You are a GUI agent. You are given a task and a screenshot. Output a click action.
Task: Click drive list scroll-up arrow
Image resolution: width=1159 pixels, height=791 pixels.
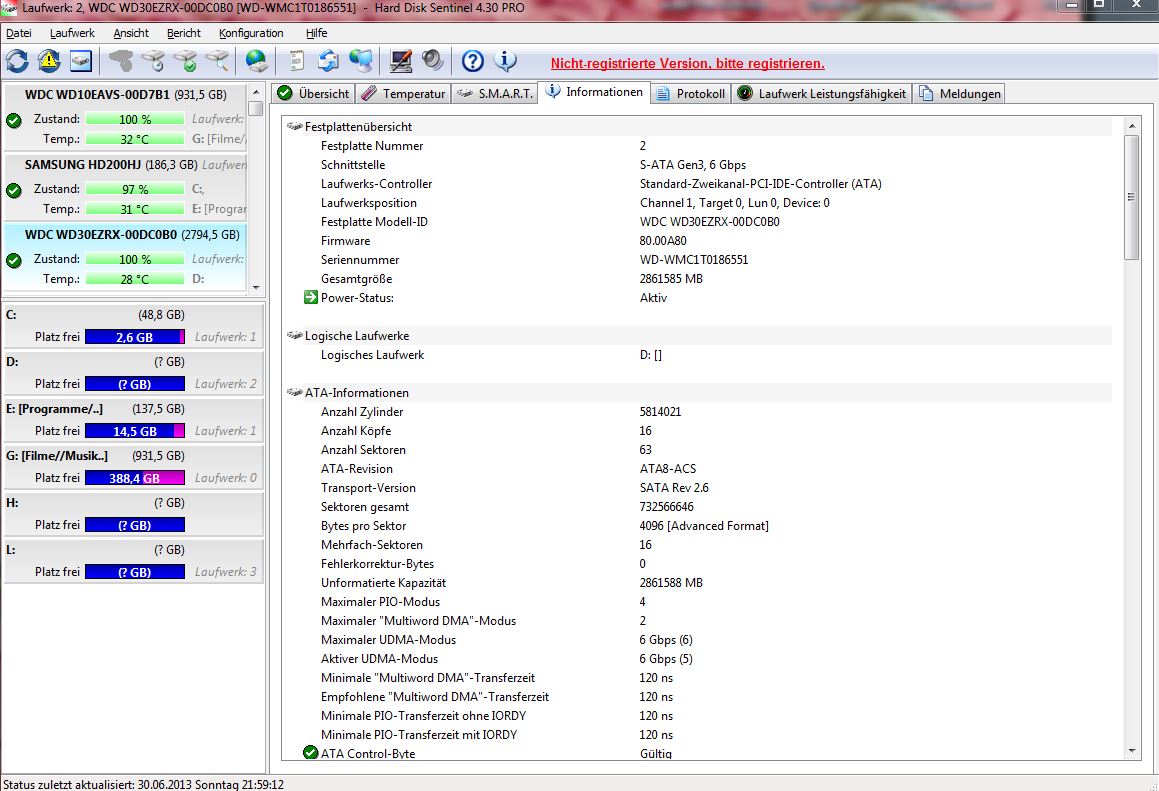pyautogui.click(x=256, y=92)
